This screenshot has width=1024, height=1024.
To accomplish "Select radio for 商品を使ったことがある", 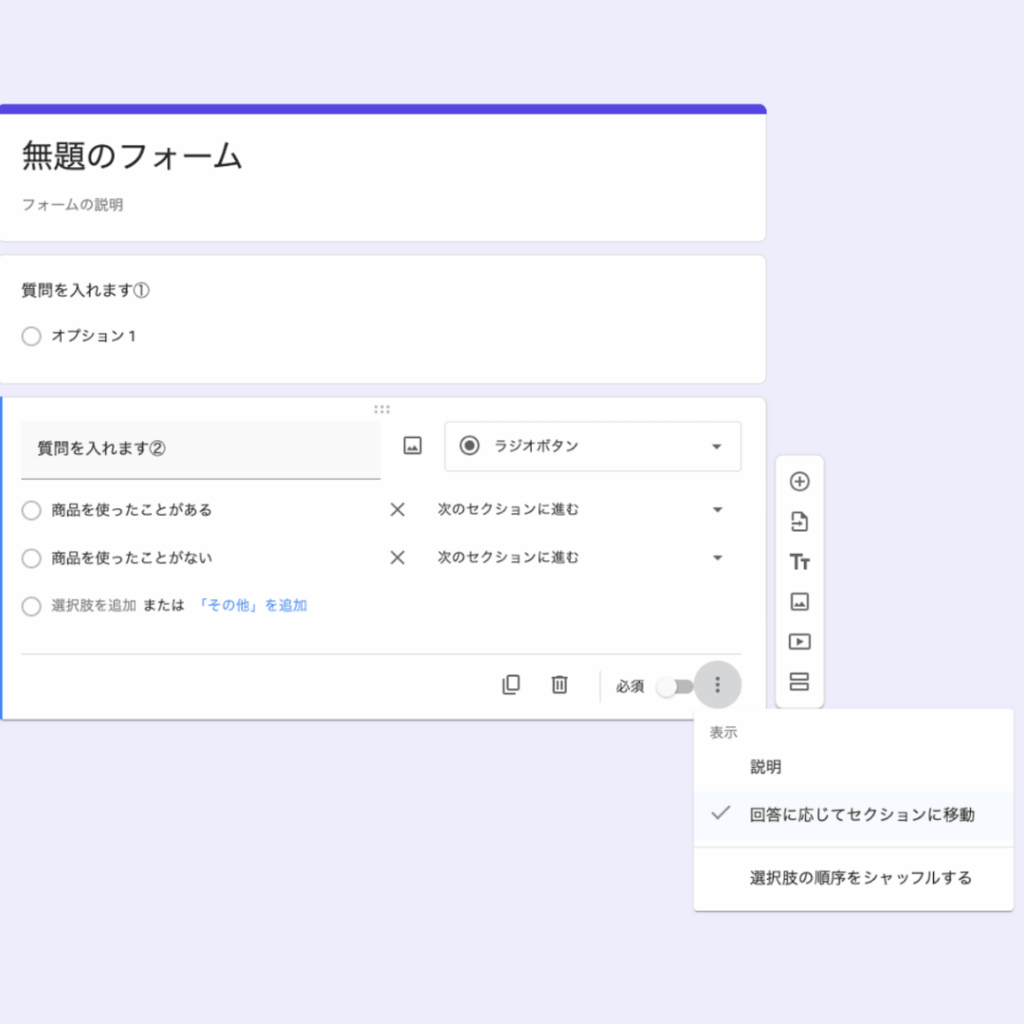I will (31, 510).
